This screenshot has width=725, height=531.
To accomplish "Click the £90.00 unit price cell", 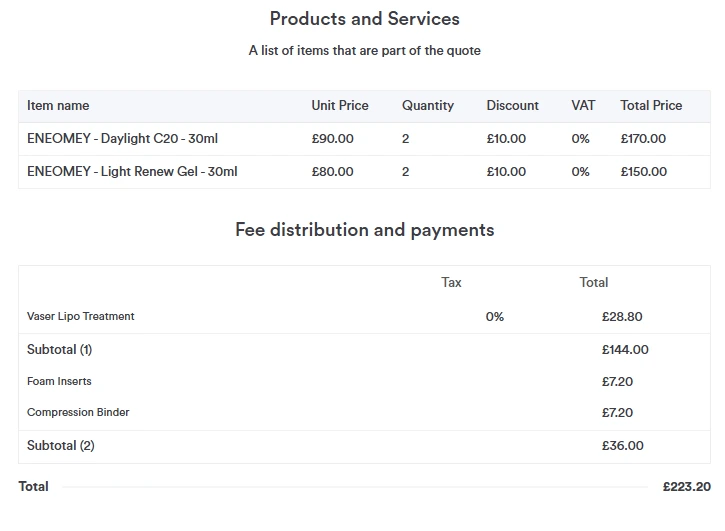I will (333, 139).
